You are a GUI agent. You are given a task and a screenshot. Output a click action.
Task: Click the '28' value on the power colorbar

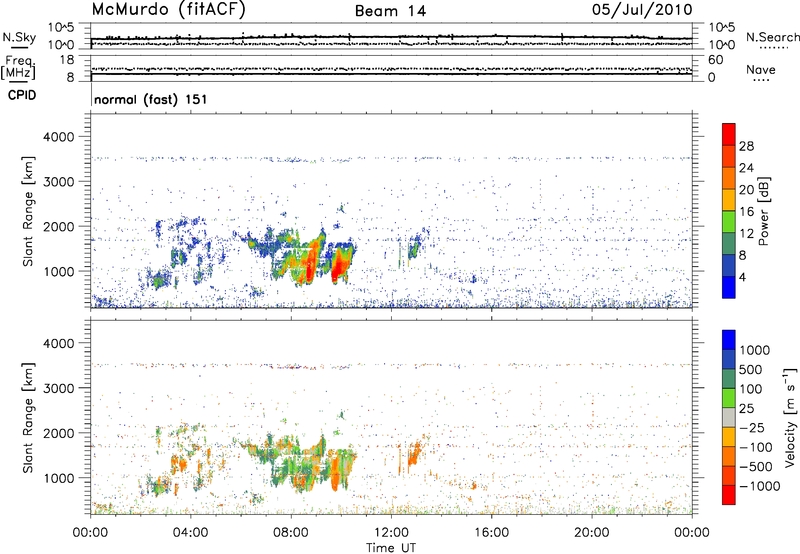pyautogui.click(x=746, y=146)
